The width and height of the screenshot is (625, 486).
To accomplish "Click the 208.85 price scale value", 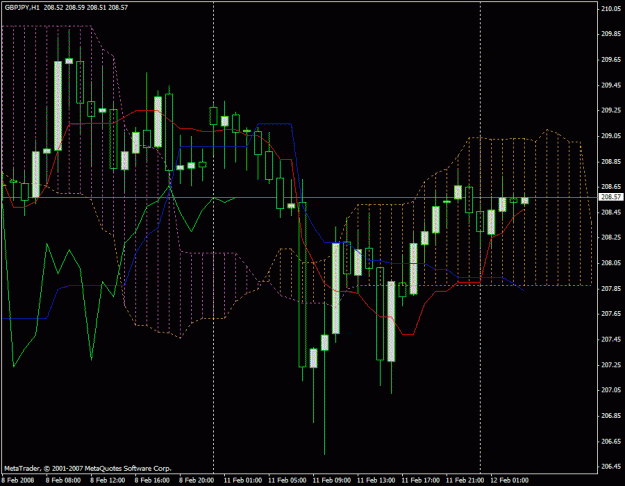I will tap(611, 161).
